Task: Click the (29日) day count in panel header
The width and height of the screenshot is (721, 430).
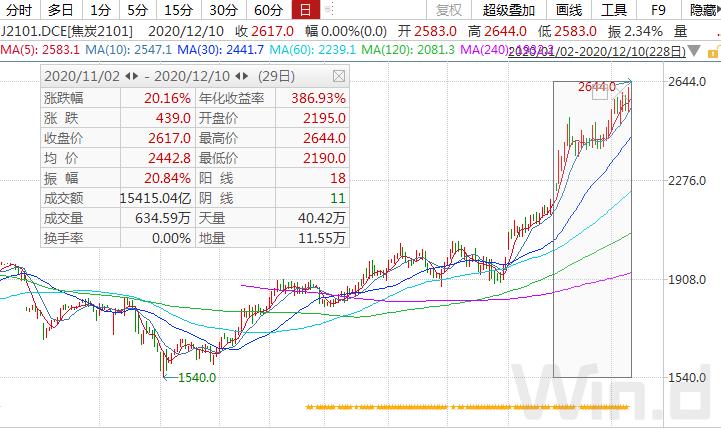Action: click(276, 76)
